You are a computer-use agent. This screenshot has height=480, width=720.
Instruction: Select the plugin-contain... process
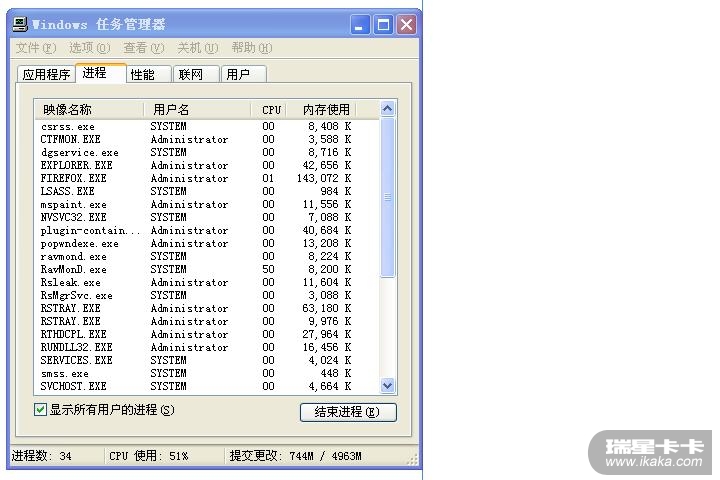[x=207, y=230]
